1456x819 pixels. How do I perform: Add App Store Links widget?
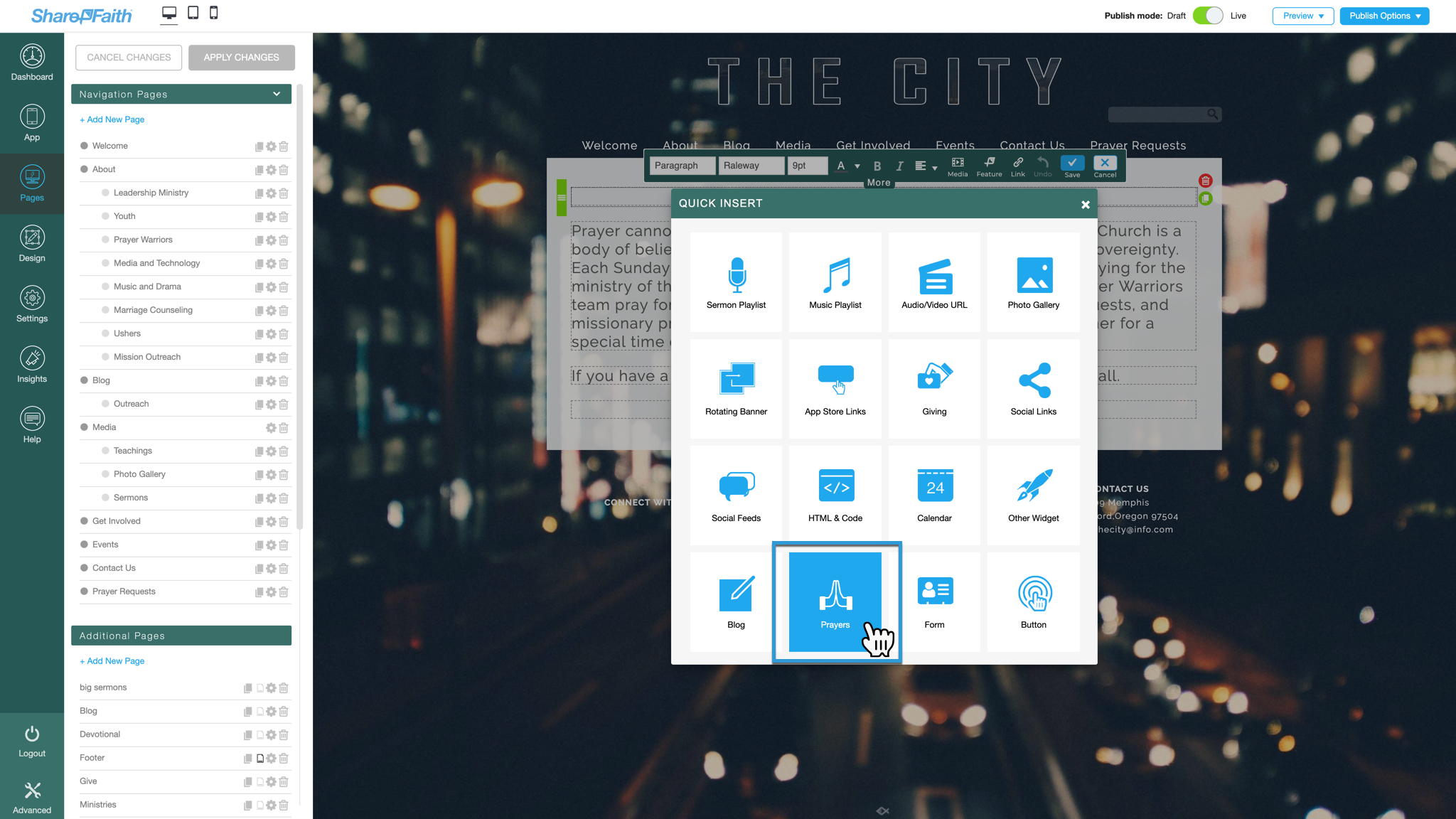point(835,389)
